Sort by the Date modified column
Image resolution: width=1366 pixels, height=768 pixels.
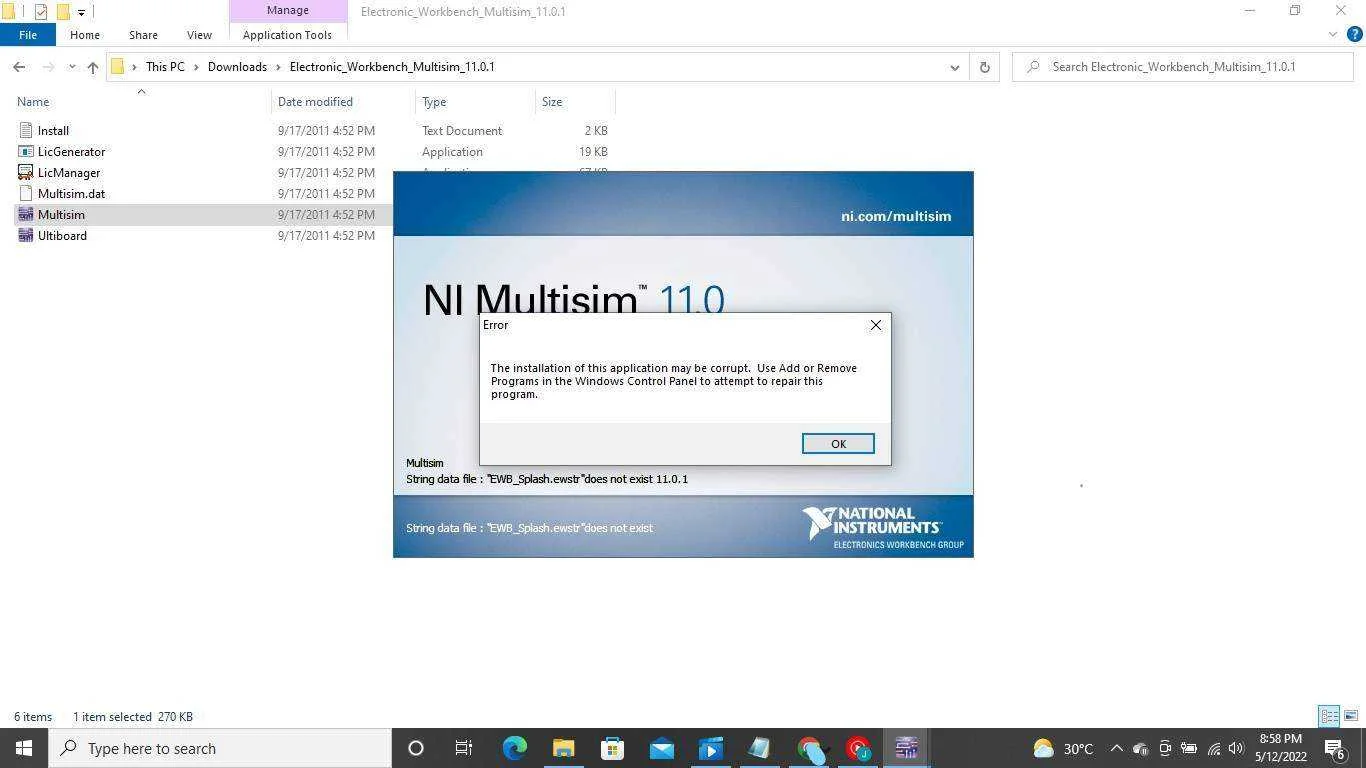tap(314, 102)
